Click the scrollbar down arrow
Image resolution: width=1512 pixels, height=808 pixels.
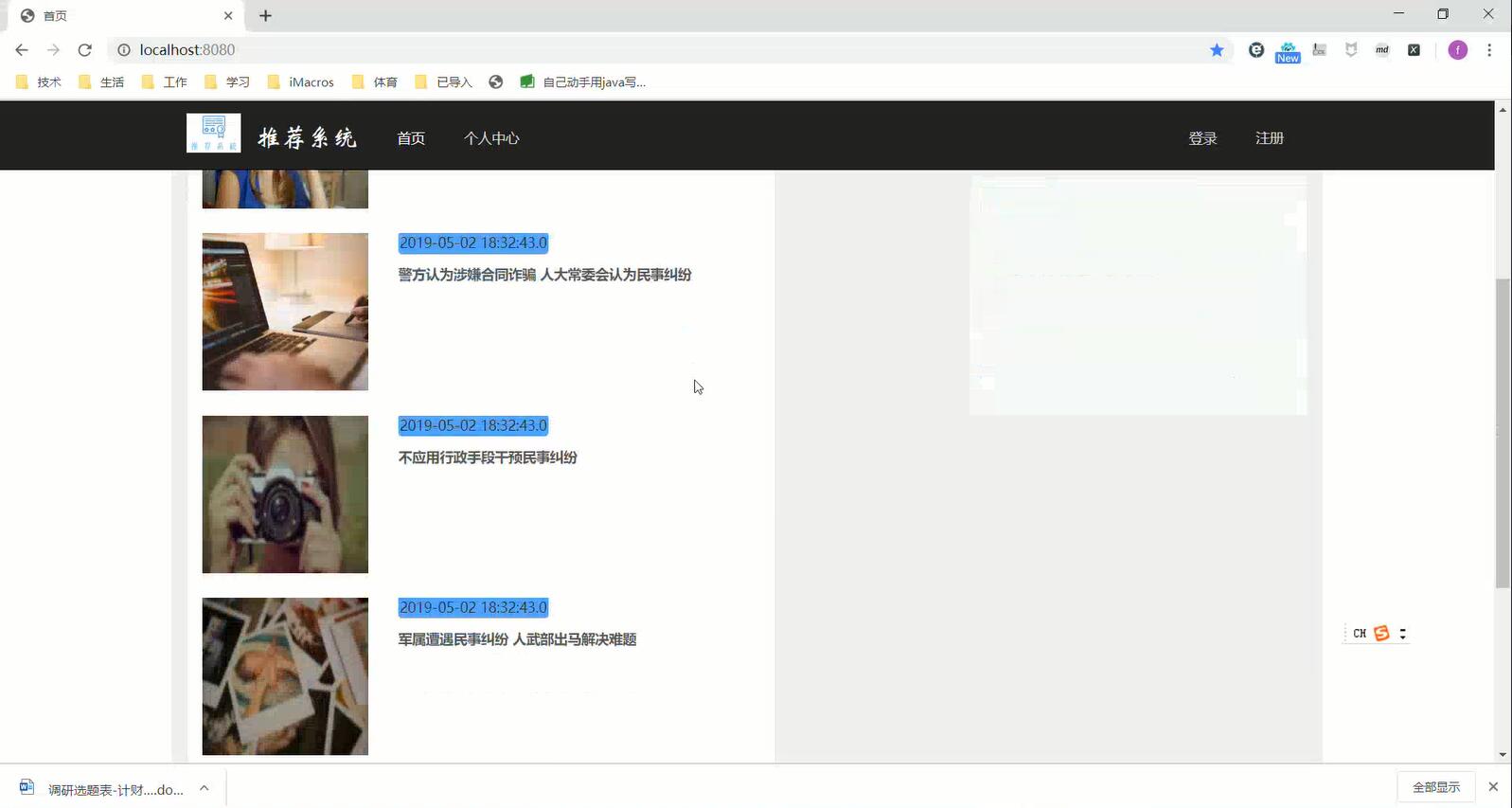(1503, 755)
